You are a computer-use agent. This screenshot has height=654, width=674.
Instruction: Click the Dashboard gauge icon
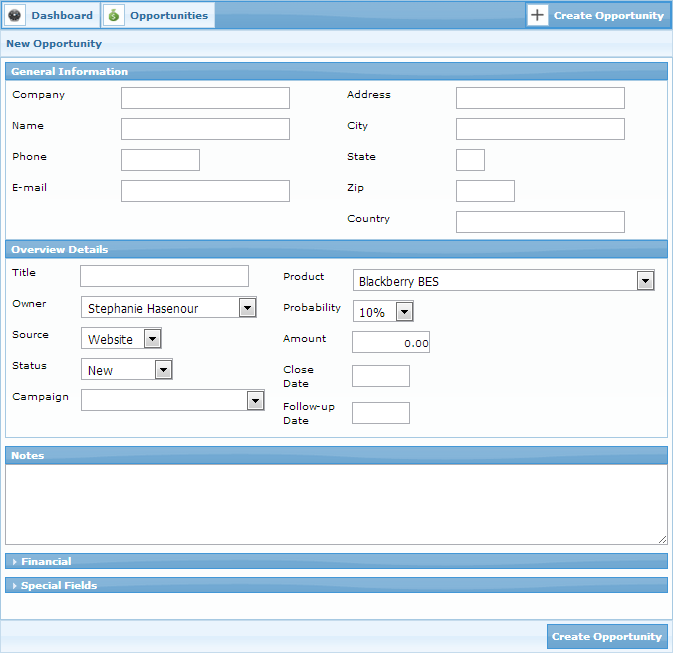[14, 15]
